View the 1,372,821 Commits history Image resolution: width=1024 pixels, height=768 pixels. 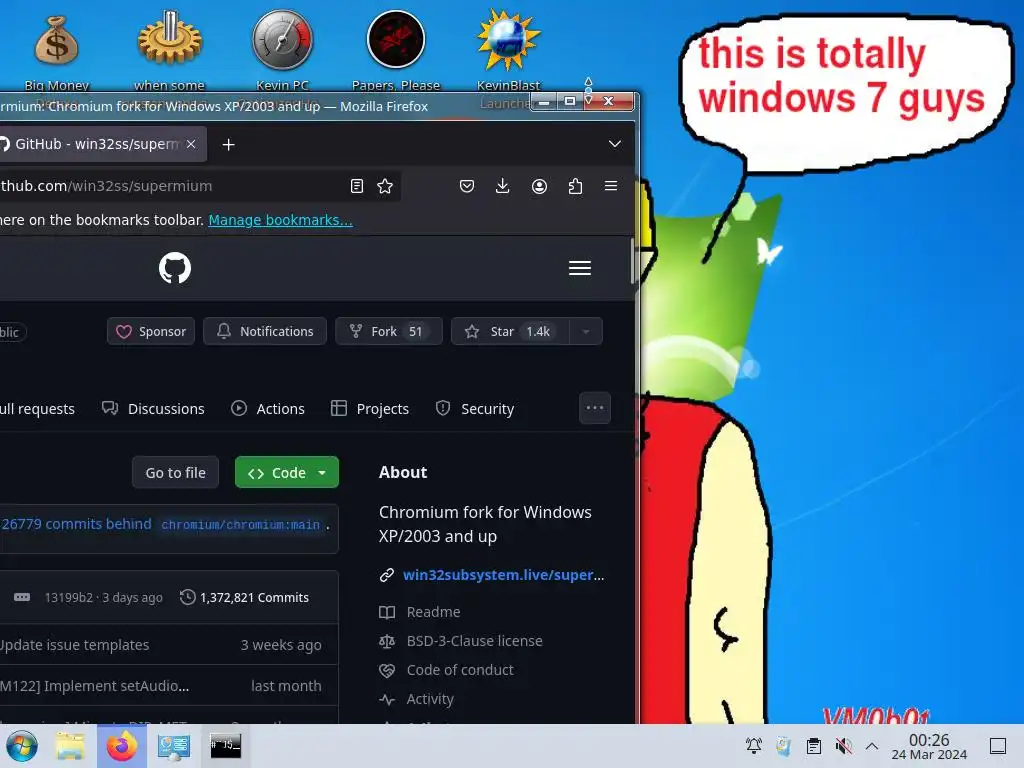244,598
